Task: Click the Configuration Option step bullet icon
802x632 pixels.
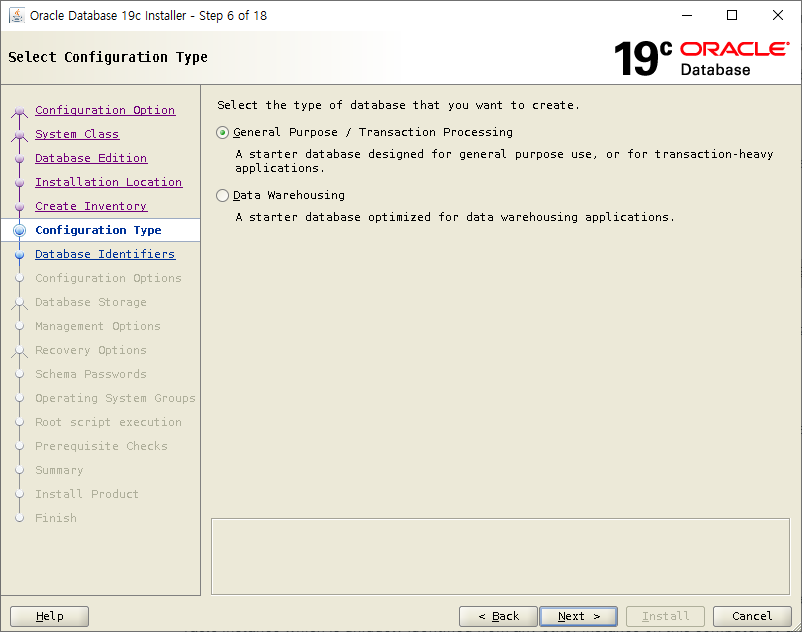Action: click(19, 110)
